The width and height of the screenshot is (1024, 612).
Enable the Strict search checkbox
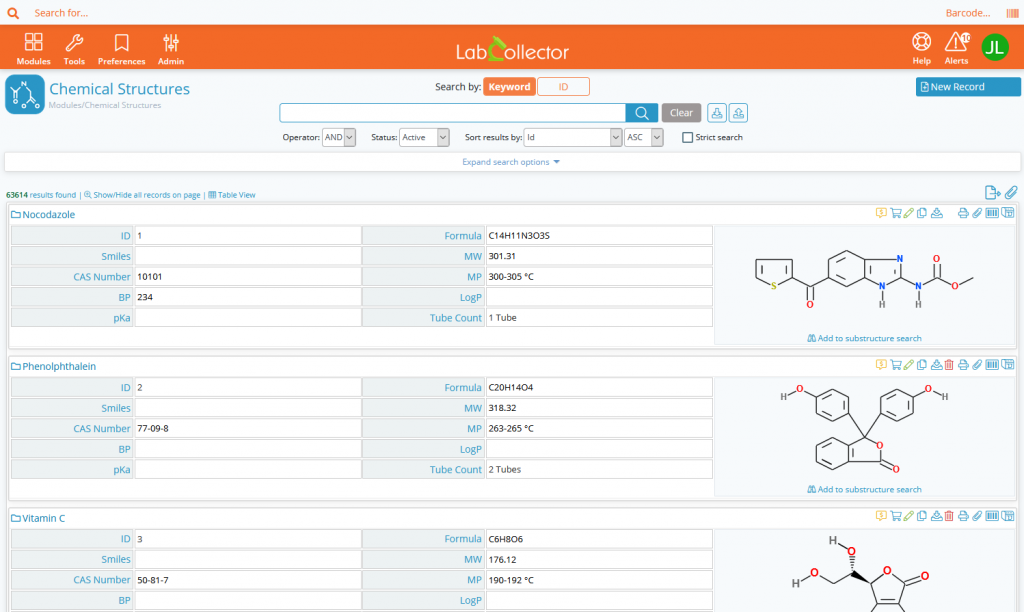coord(687,137)
